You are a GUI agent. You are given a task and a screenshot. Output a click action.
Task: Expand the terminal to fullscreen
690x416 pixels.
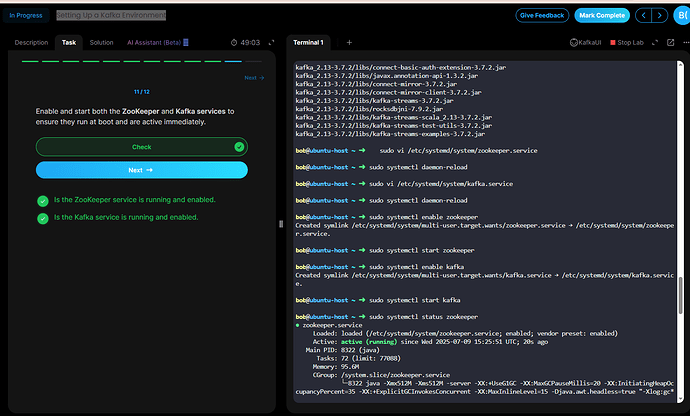[653, 43]
